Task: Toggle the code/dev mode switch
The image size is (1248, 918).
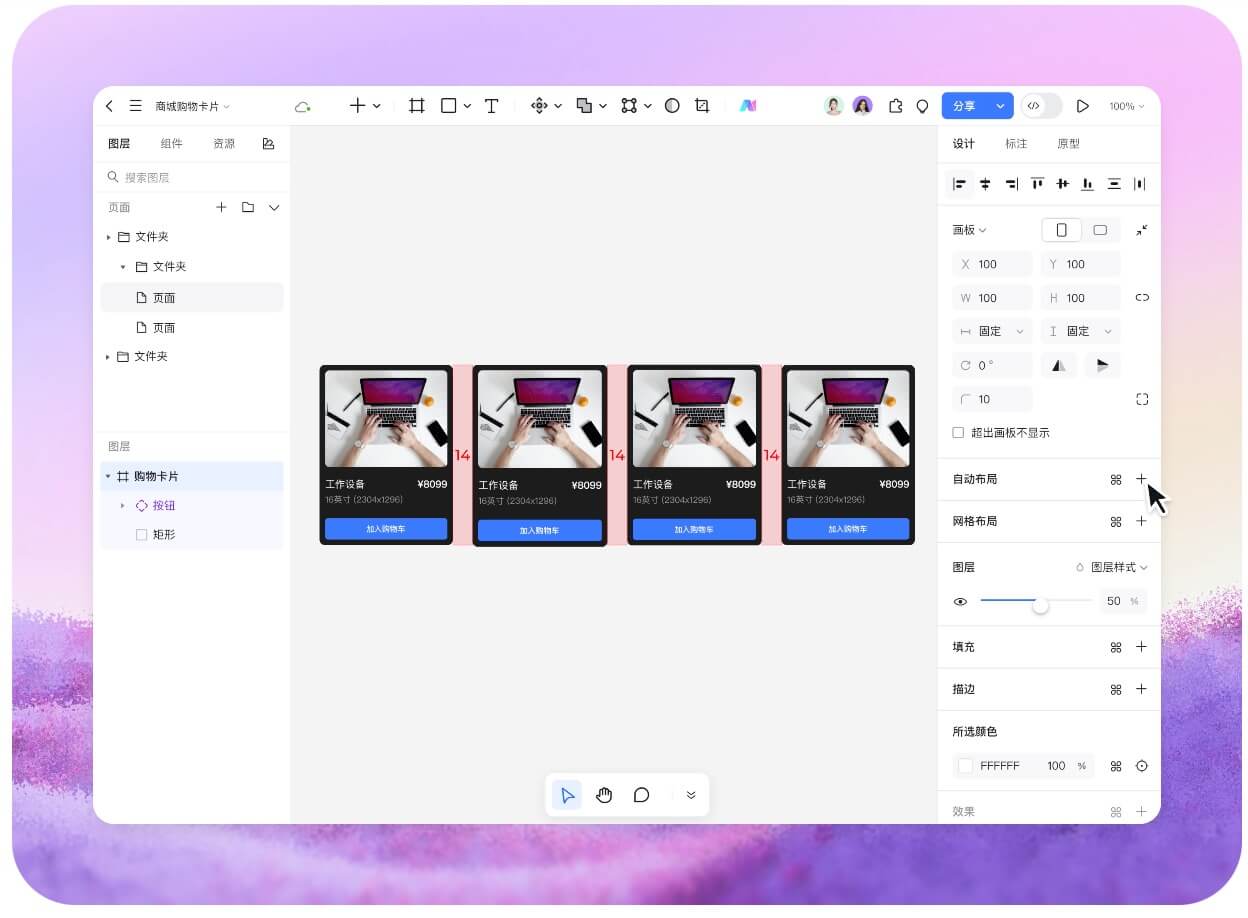Action: click(1041, 106)
